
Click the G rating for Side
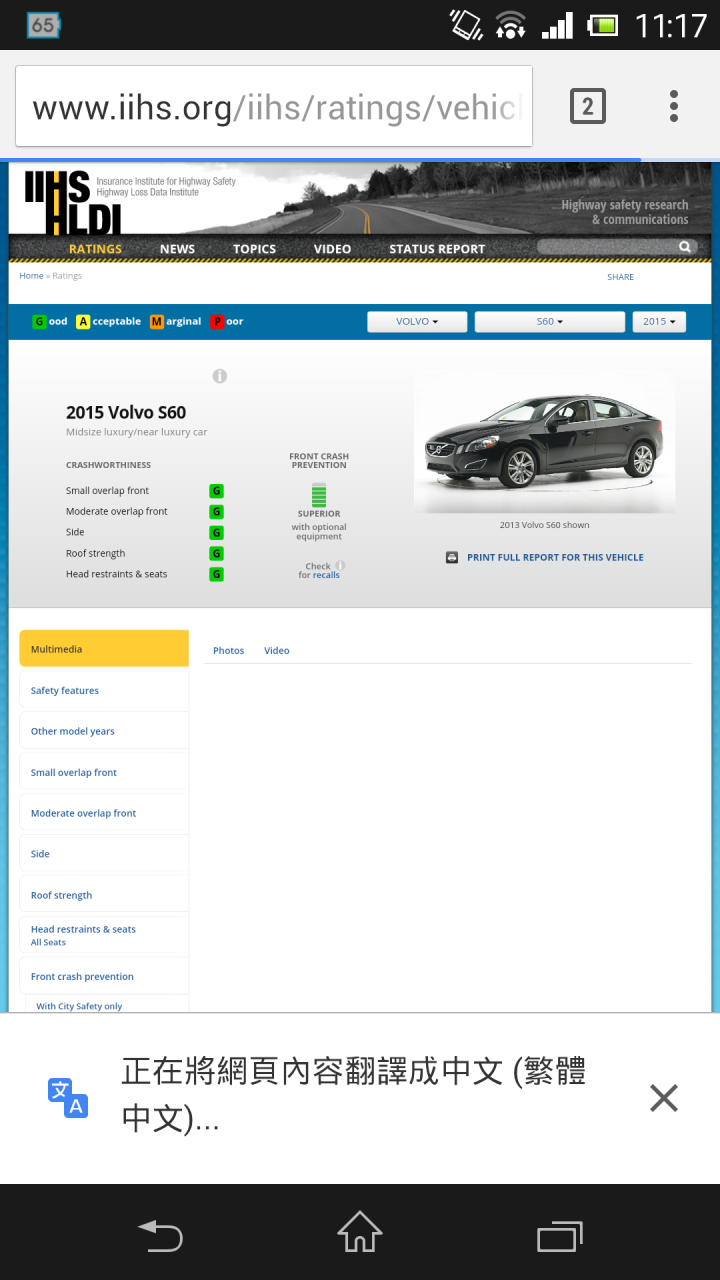216,533
